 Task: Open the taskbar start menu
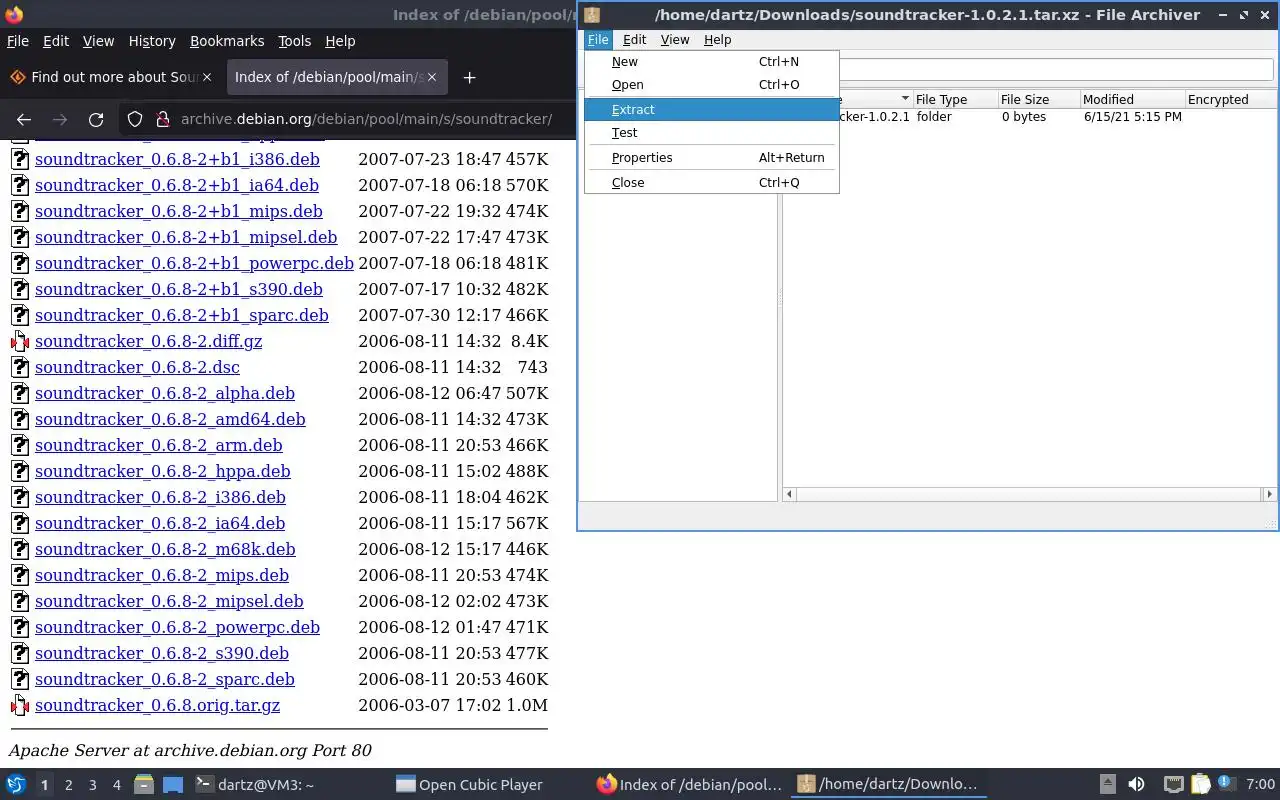[x=16, y=784]
